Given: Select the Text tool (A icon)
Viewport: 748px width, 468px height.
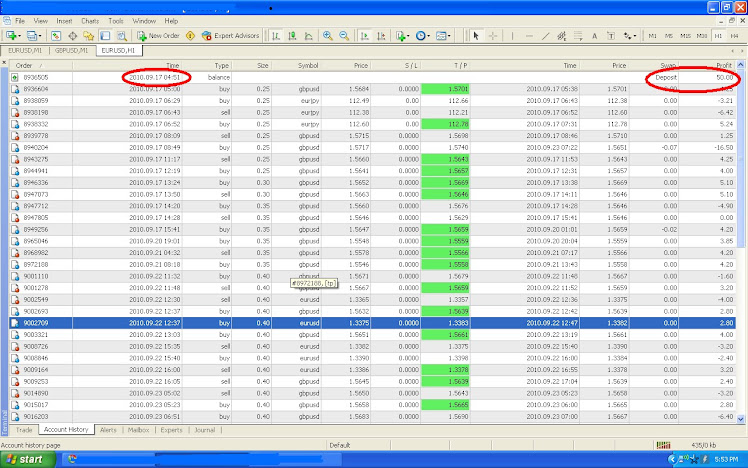Looking at the screenshot, I should (594, 36).
